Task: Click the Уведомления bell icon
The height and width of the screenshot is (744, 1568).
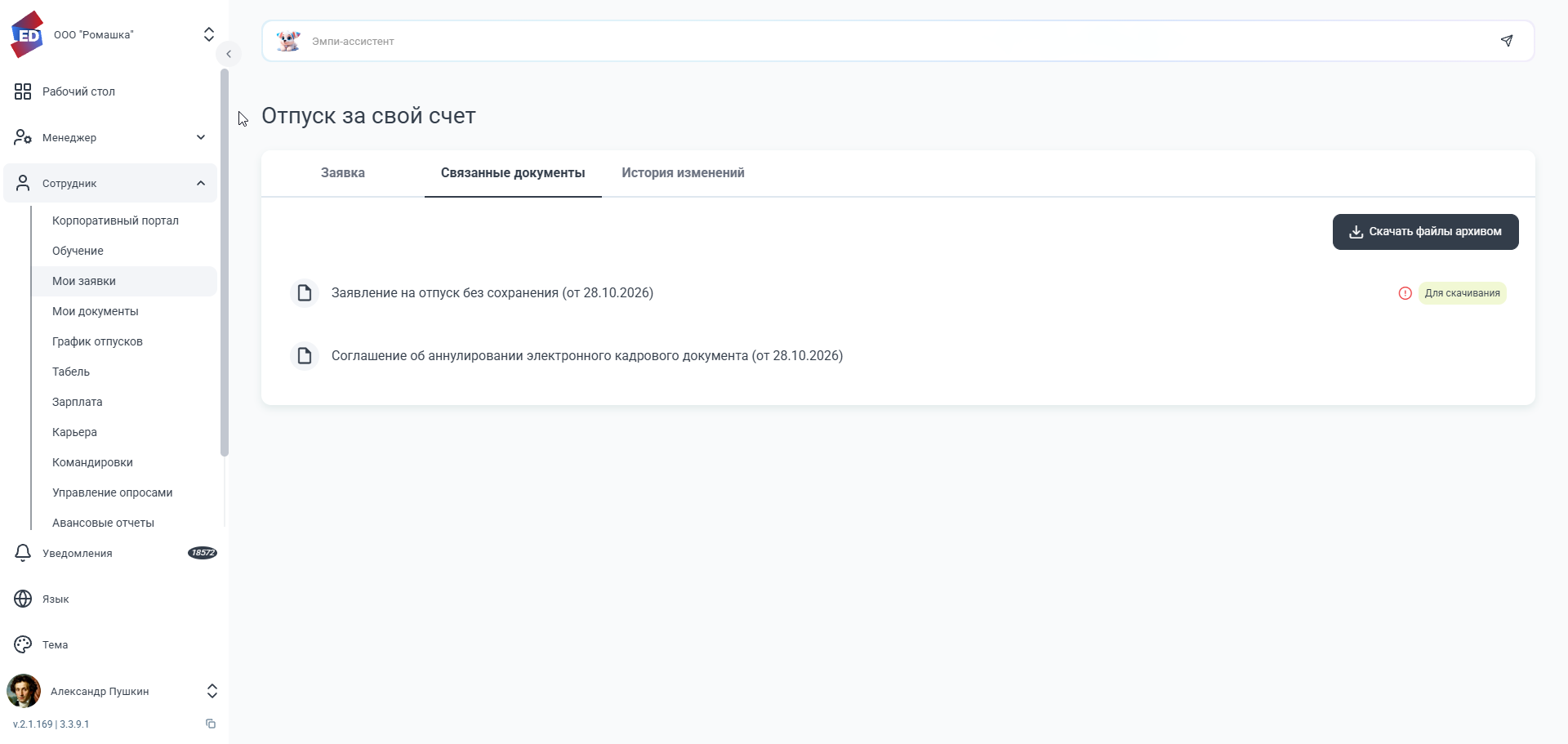Action: click(x=23, y=553)
